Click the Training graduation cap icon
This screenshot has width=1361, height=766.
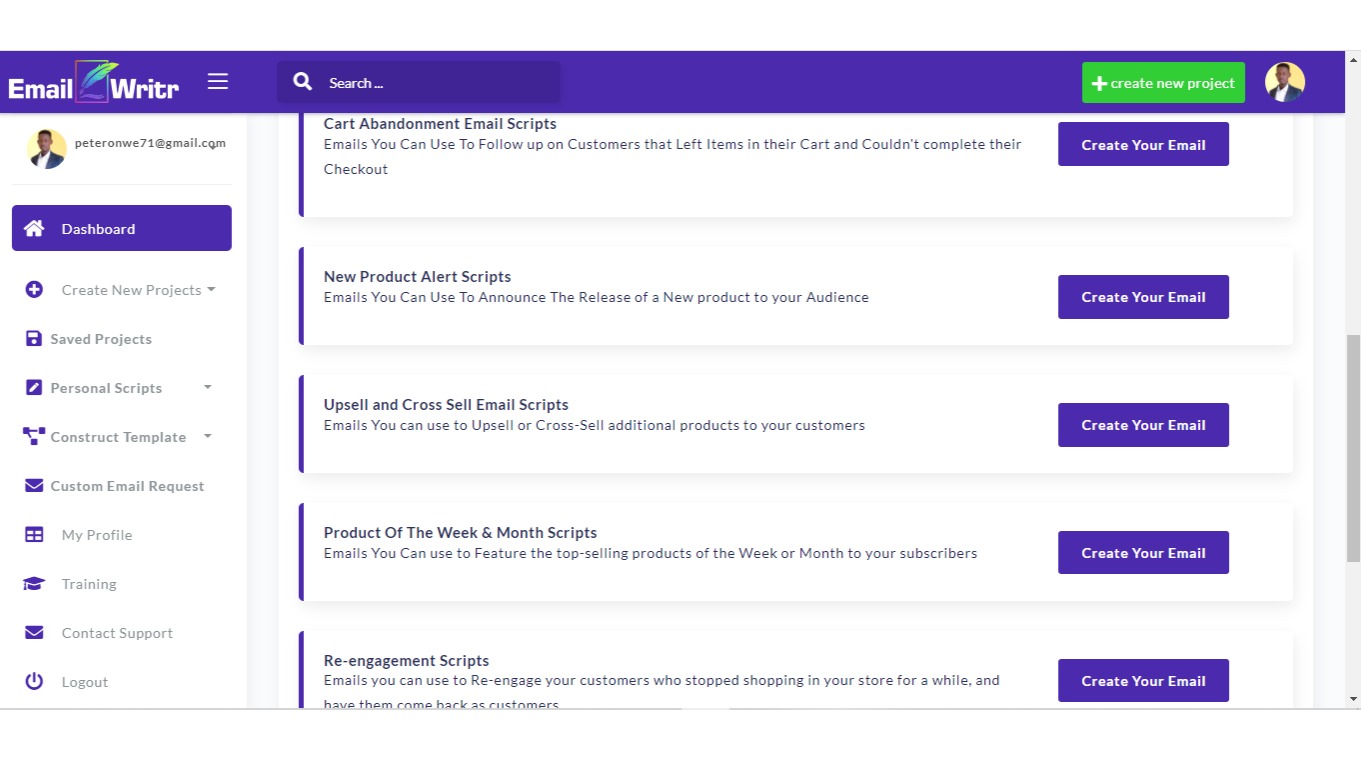pos(34,584)
